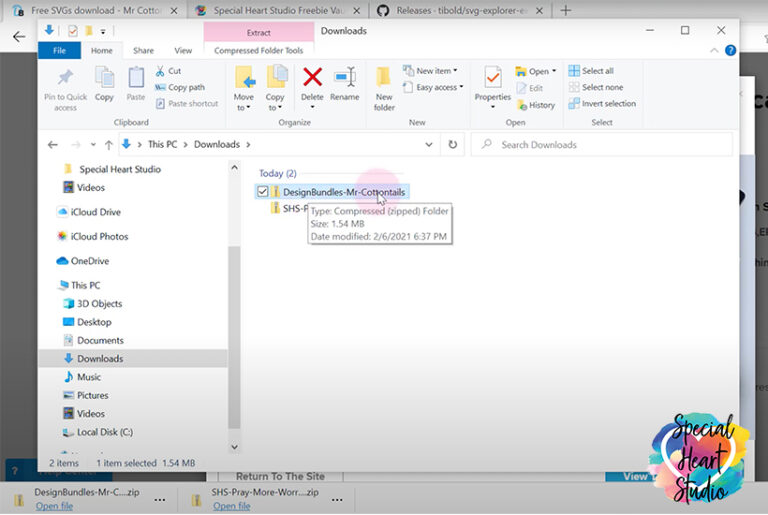The height and width of the screenshot is (515, 768).
Task: Click Select all in ribbon
Action: [x=591, y=71]
